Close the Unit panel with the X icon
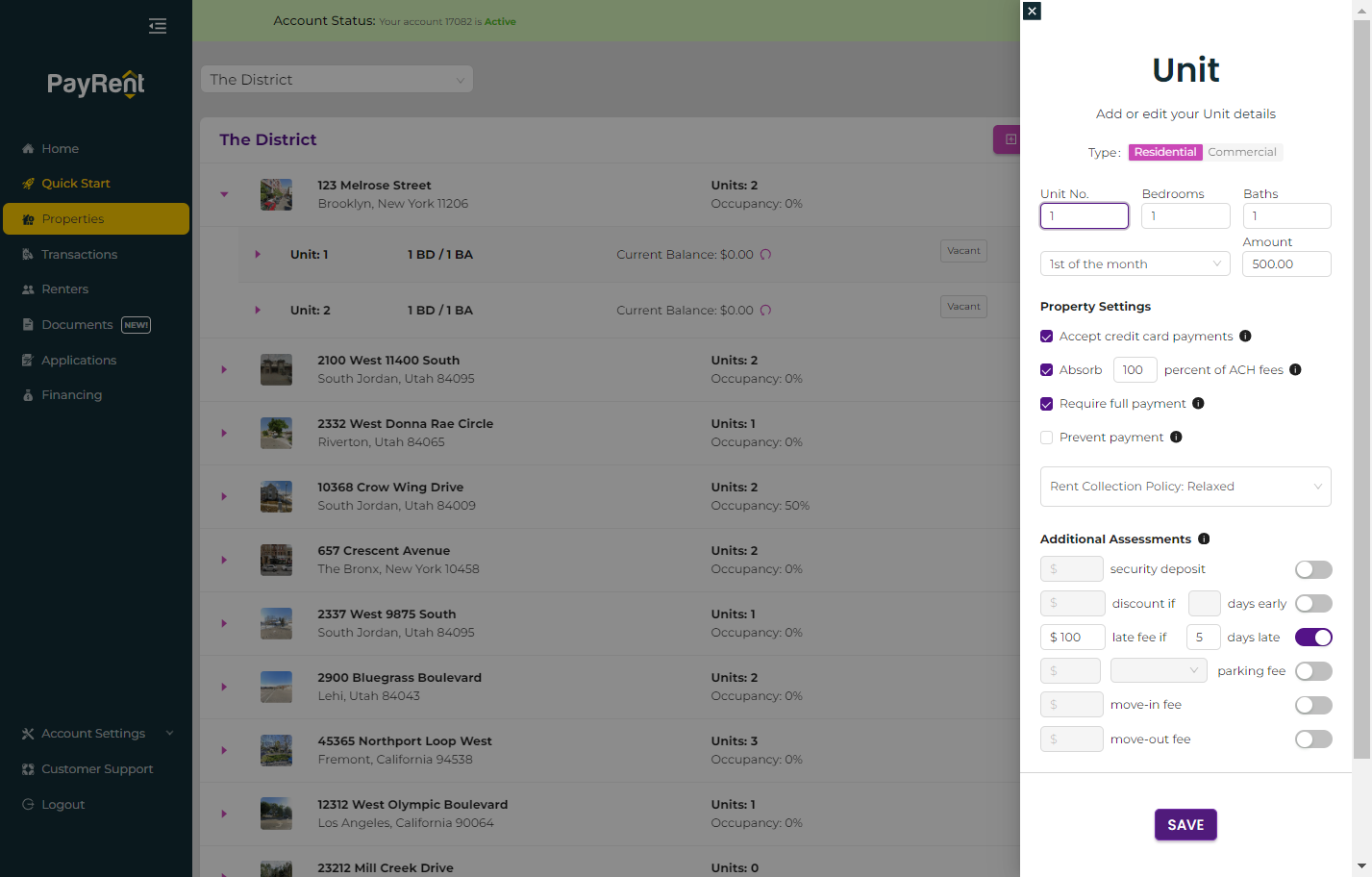The image size is (1372, 877). 1032,12
